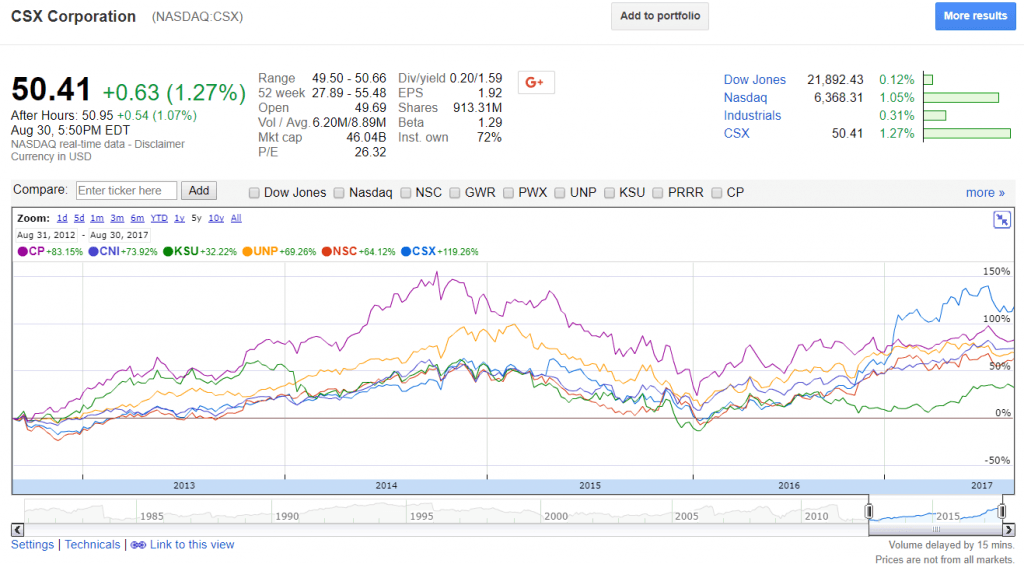Click the orange UNP legend dot
Image resolution: width=1024 pixels, height=564 pixels.
pyautogui.click(x=247, y=251)
